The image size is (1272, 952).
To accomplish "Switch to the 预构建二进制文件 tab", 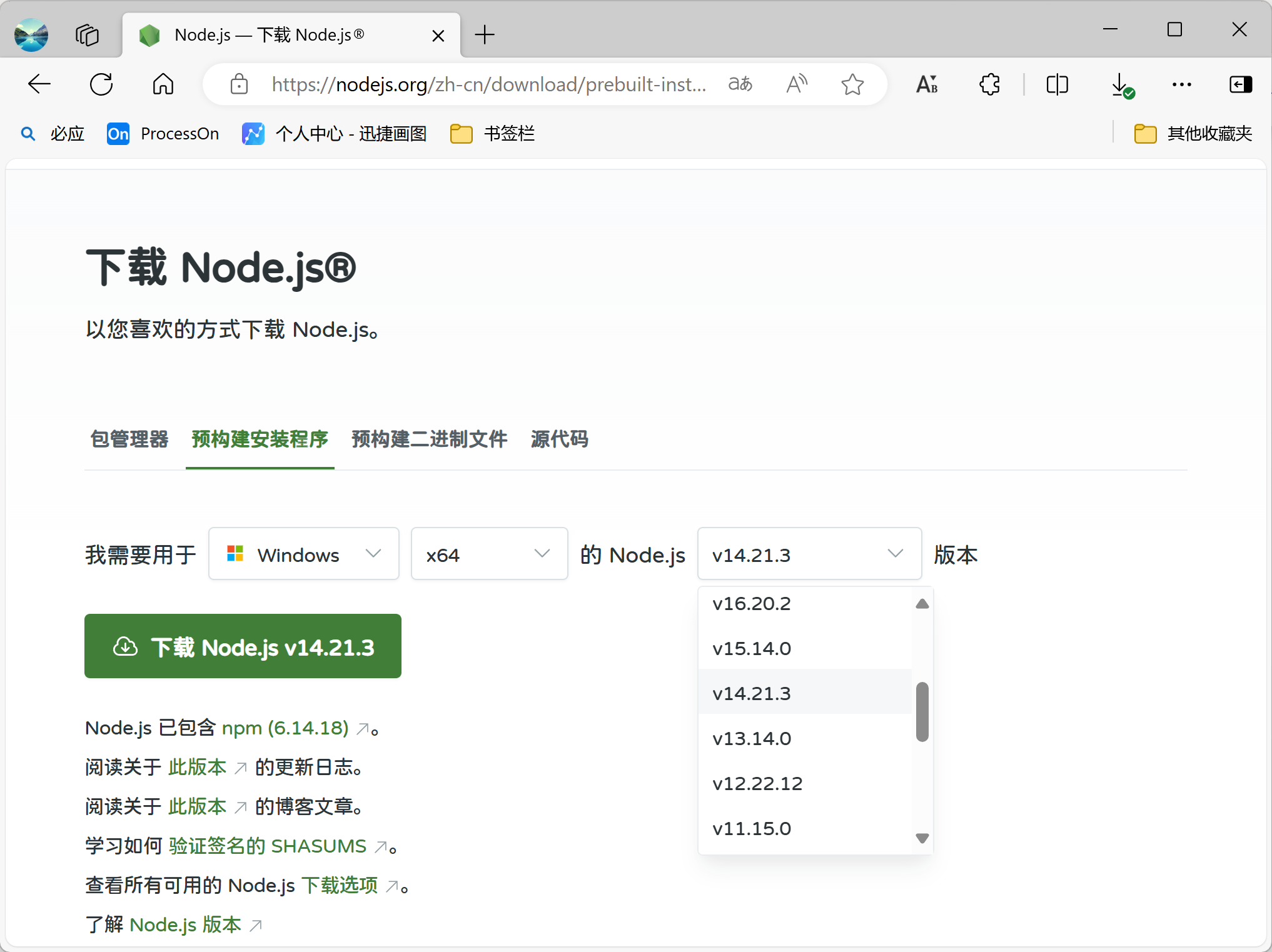I will tap(429, 439).
